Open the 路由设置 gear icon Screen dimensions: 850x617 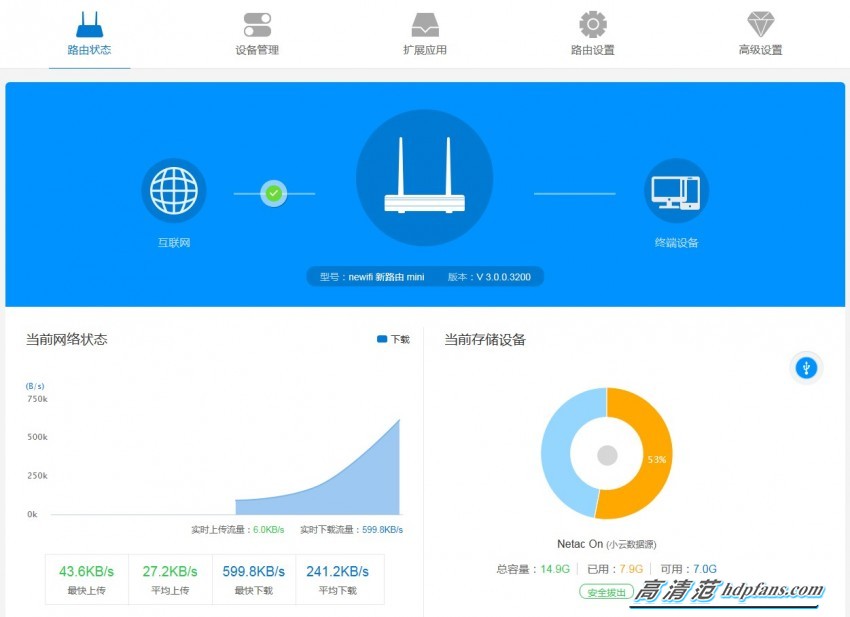tap(594, 22)
